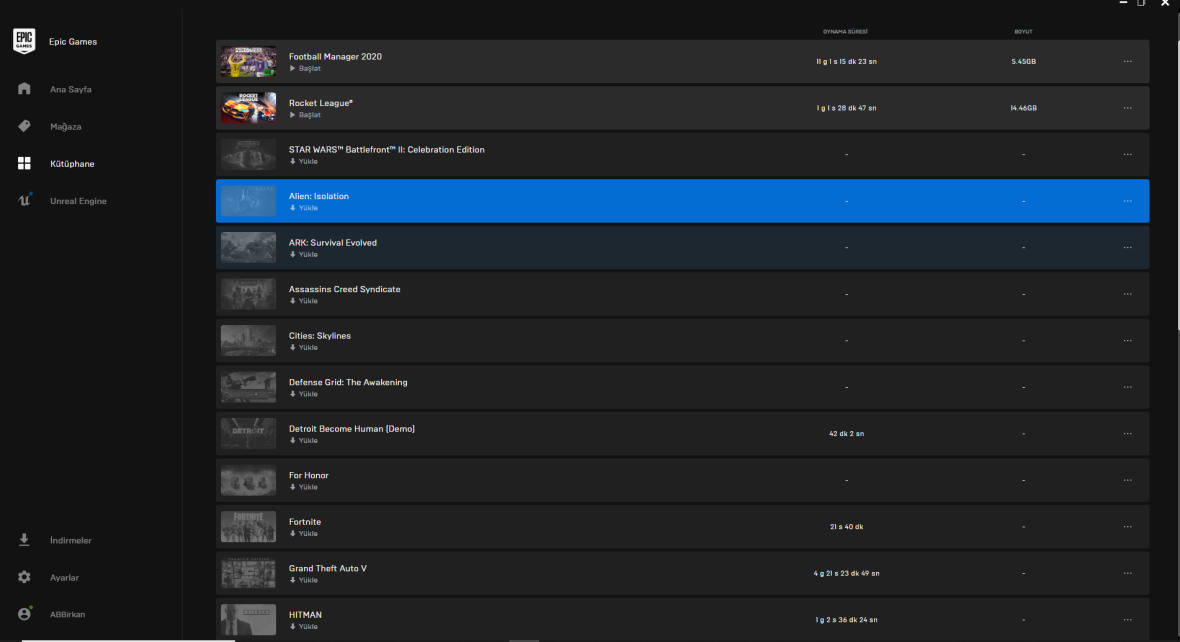Open Ana Sayfa home icon
The image size is (1180, 642).
click(24, 89)
